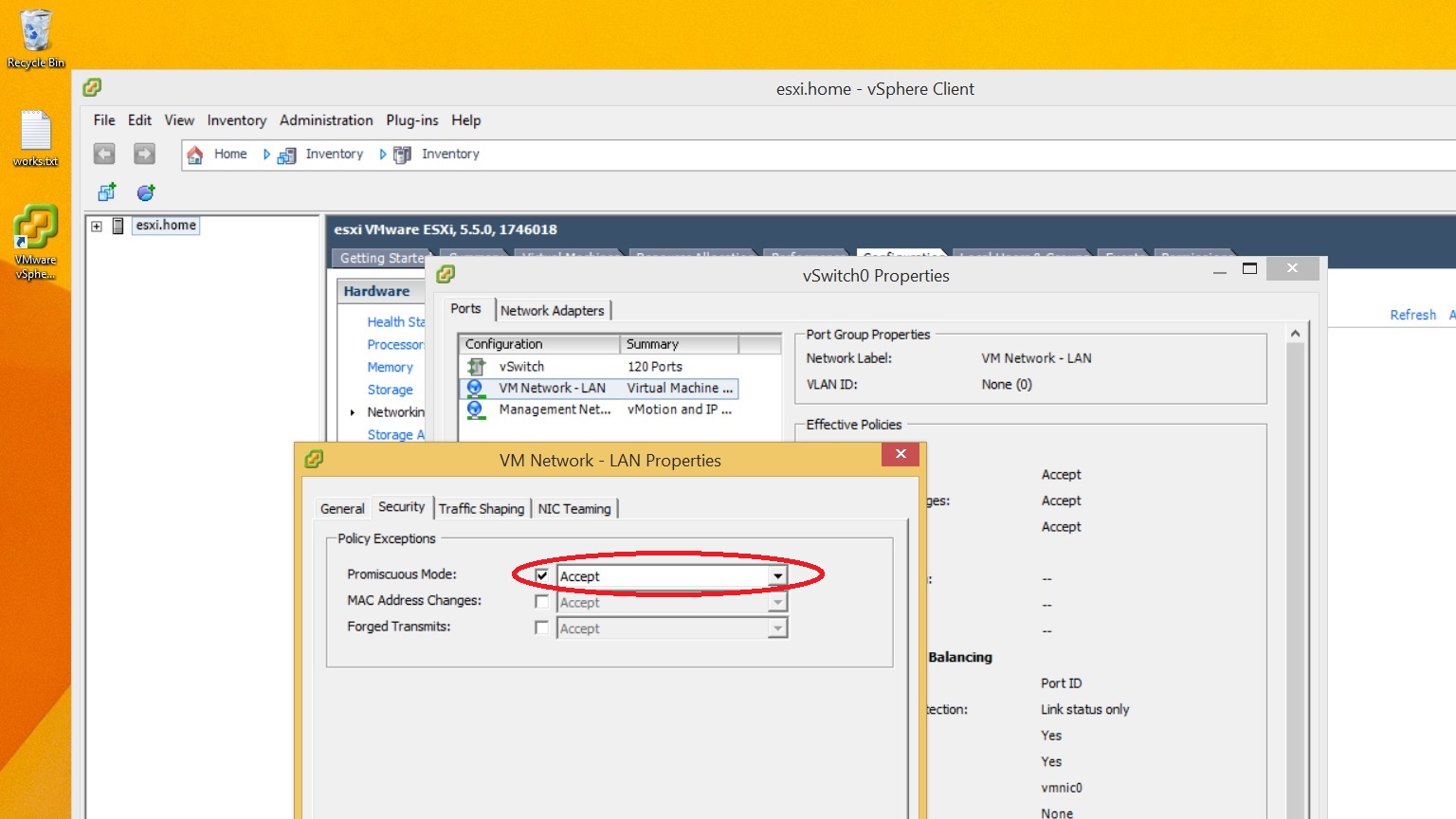
Task: Open the Processors hardware link
Action: click(x=395, y=345)
